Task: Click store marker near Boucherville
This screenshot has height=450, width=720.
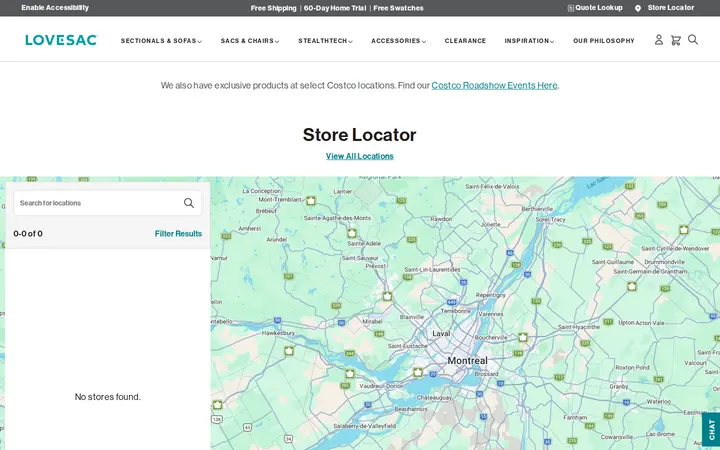Action: tap(523, 338)
